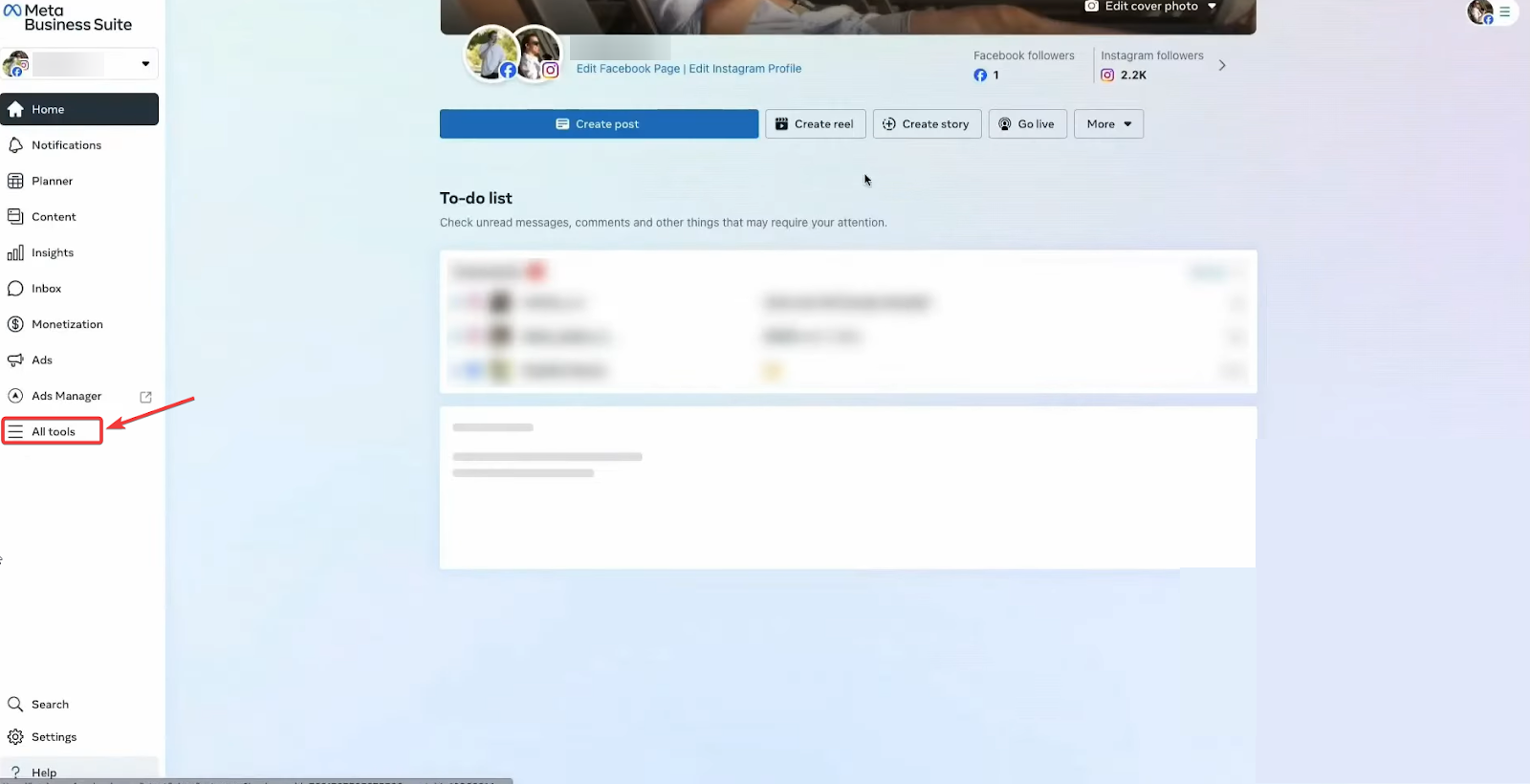
Task: Click the To-do list heading
Action: tap(476, 198)
